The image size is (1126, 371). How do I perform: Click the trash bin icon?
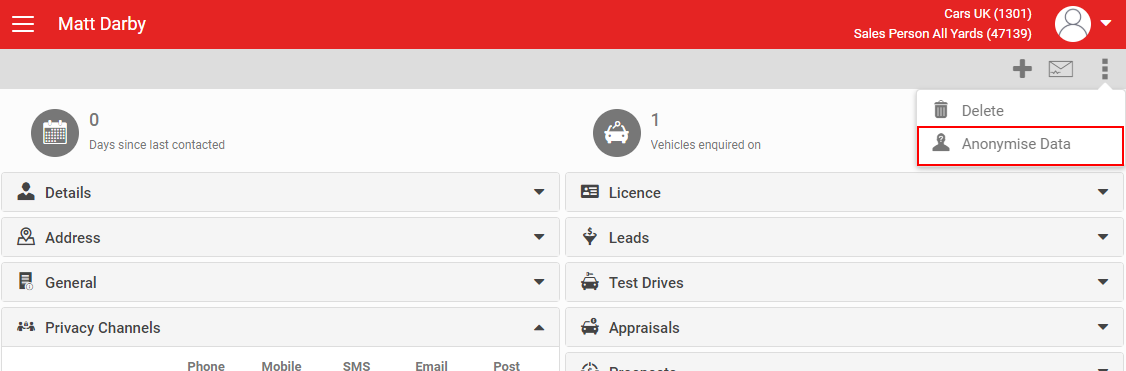pos(941,110)
